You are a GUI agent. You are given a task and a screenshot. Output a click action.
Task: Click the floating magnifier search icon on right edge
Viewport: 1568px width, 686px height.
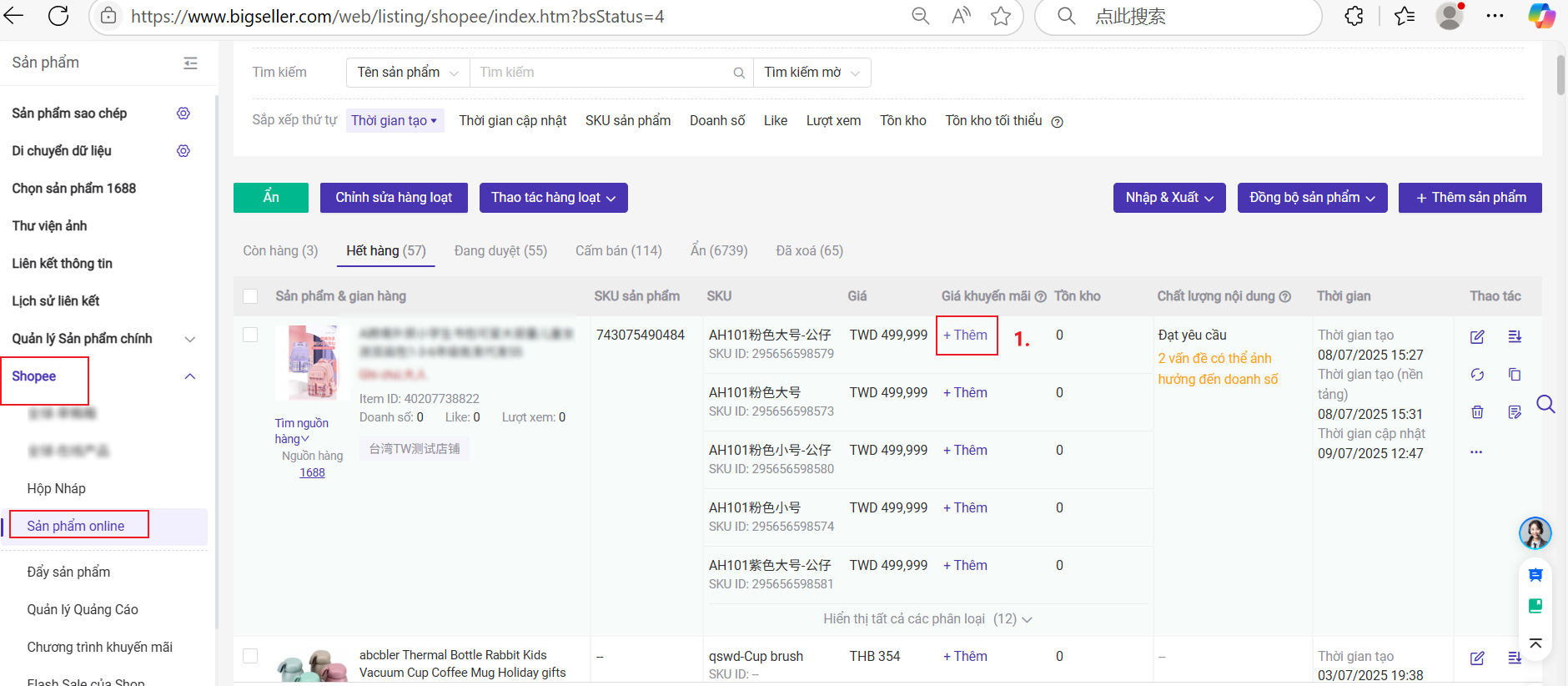pos(1545,405)
